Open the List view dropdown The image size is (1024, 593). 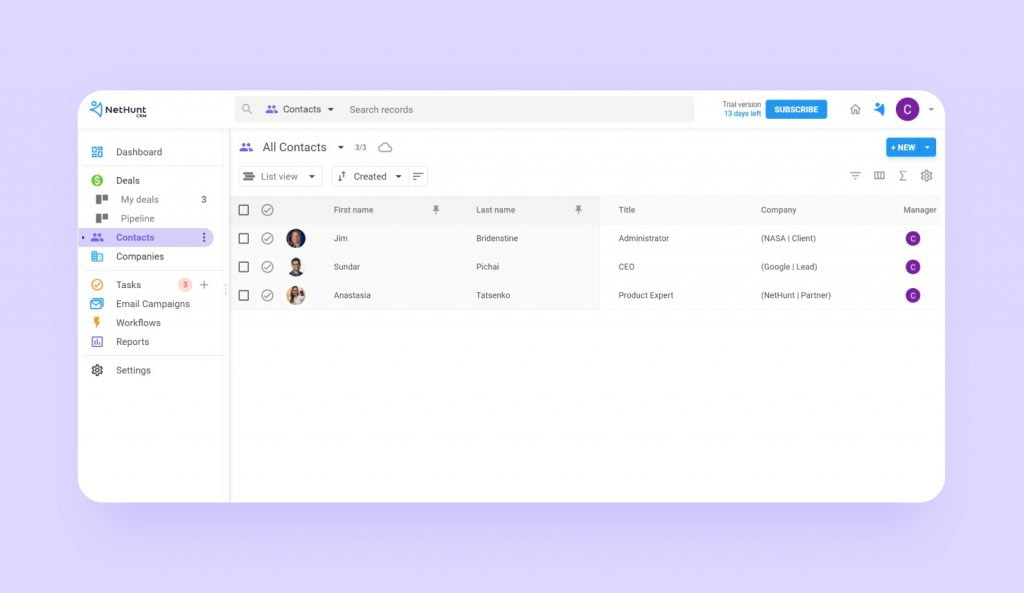click(278, 176)
